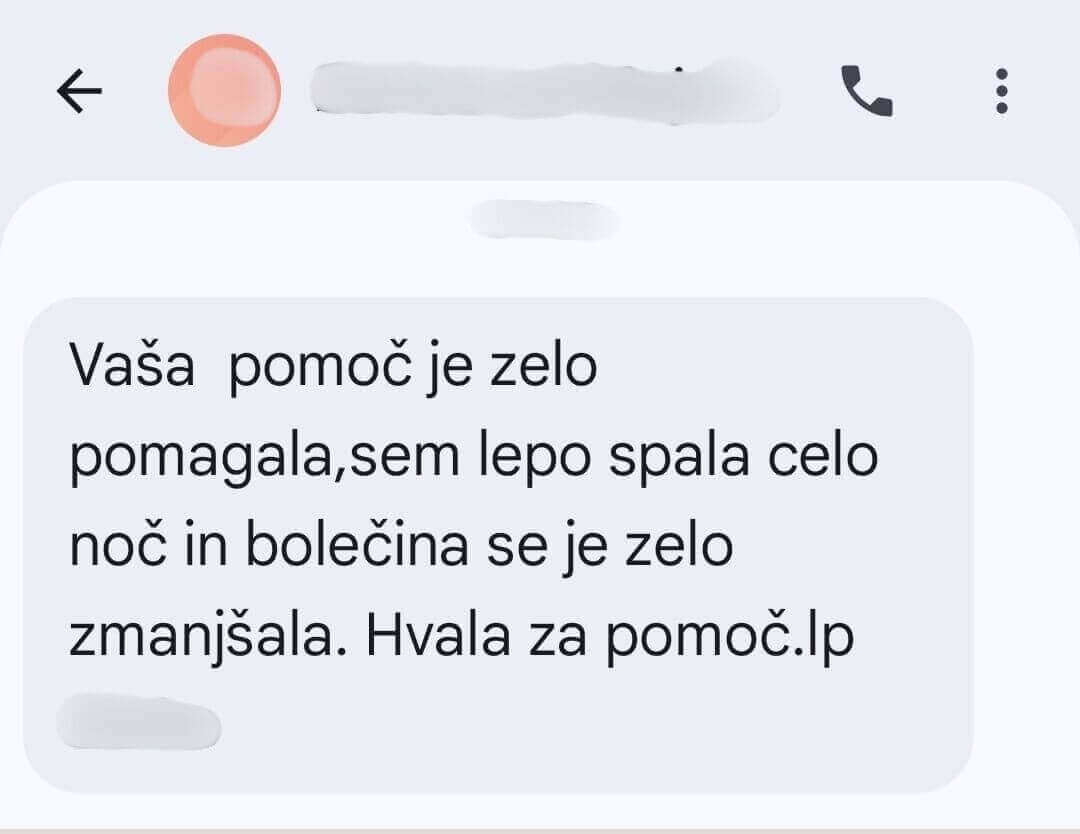Call the contact with phone icon

point(867,90)
